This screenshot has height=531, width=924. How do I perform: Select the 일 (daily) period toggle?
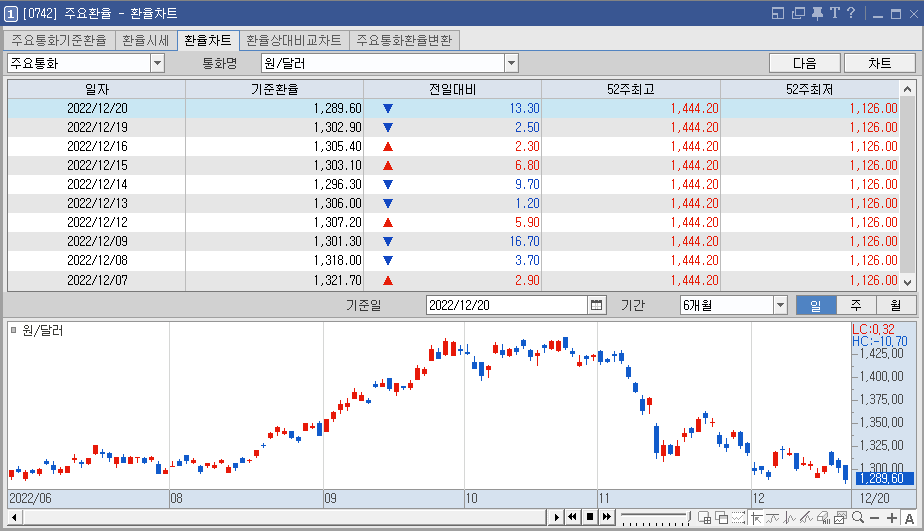point(816,305)
